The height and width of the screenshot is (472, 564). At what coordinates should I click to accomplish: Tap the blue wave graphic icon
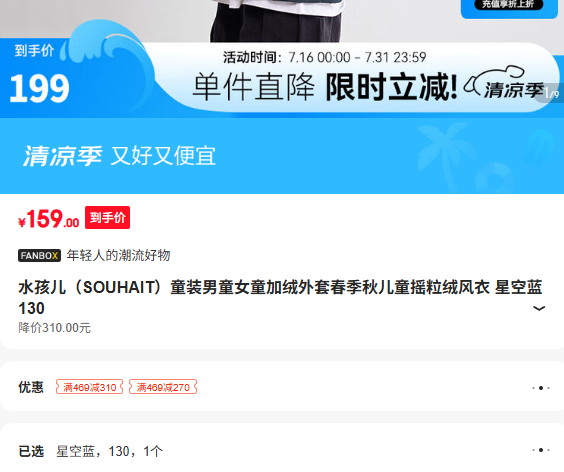point(108,58)
